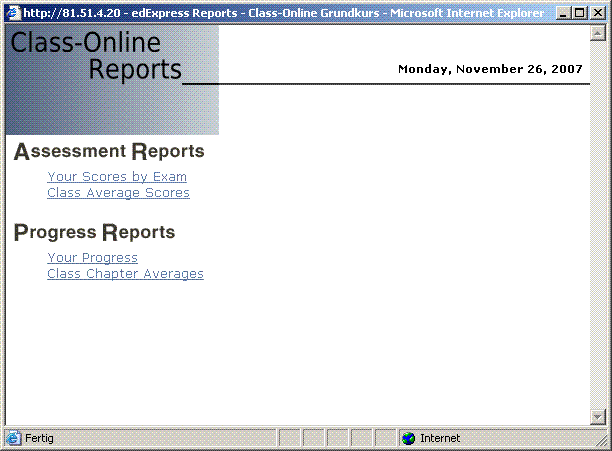Open Class Chapter Averages report
Screen dimensions: 612x451
coord(125,274)
